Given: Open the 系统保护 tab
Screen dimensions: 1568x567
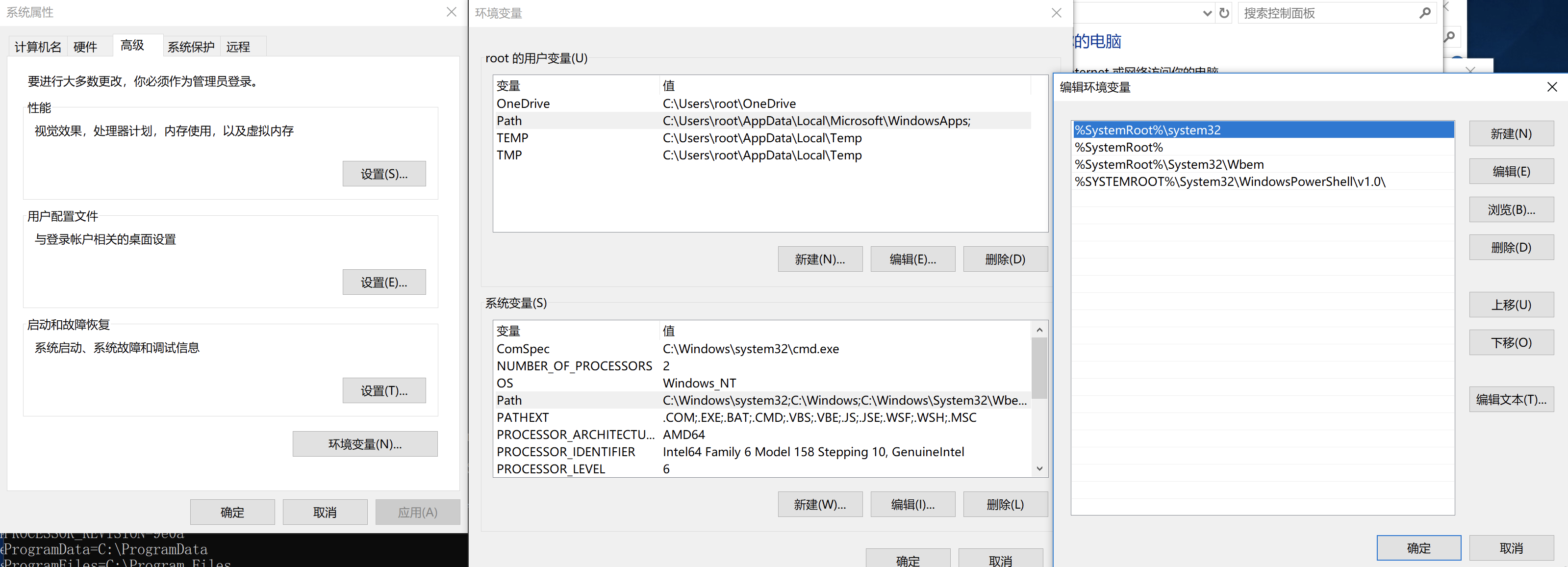Looking at the screenshot, I should click(x=191, y=47).
